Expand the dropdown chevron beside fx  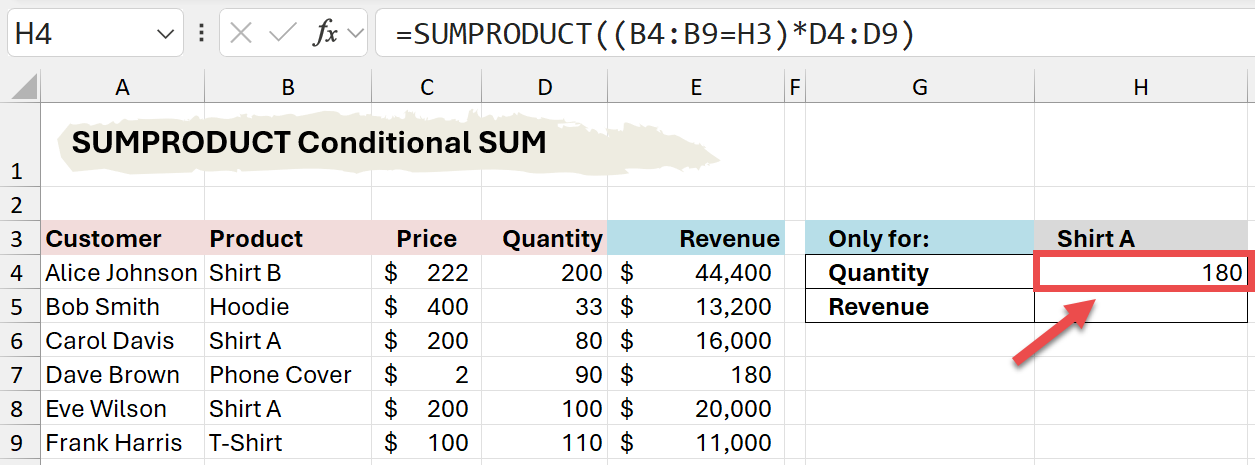click(355, 34)
